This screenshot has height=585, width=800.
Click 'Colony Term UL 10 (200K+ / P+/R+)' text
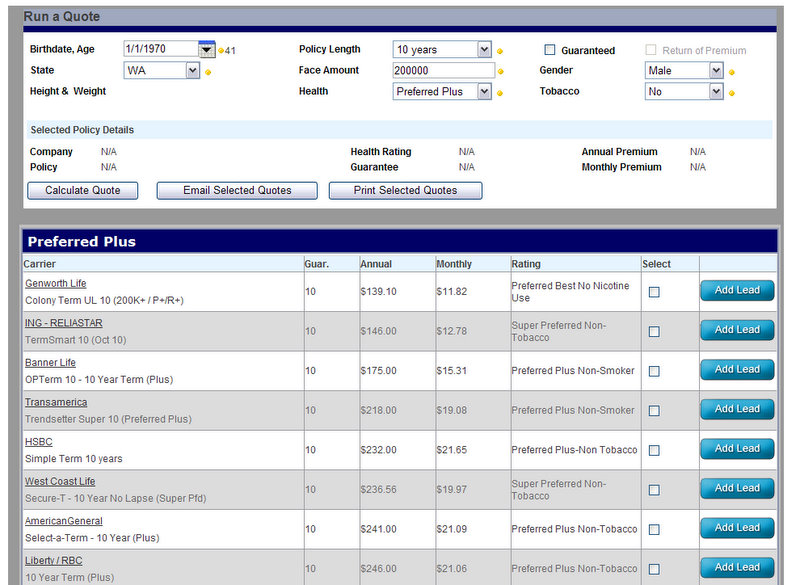pos(105,301)
